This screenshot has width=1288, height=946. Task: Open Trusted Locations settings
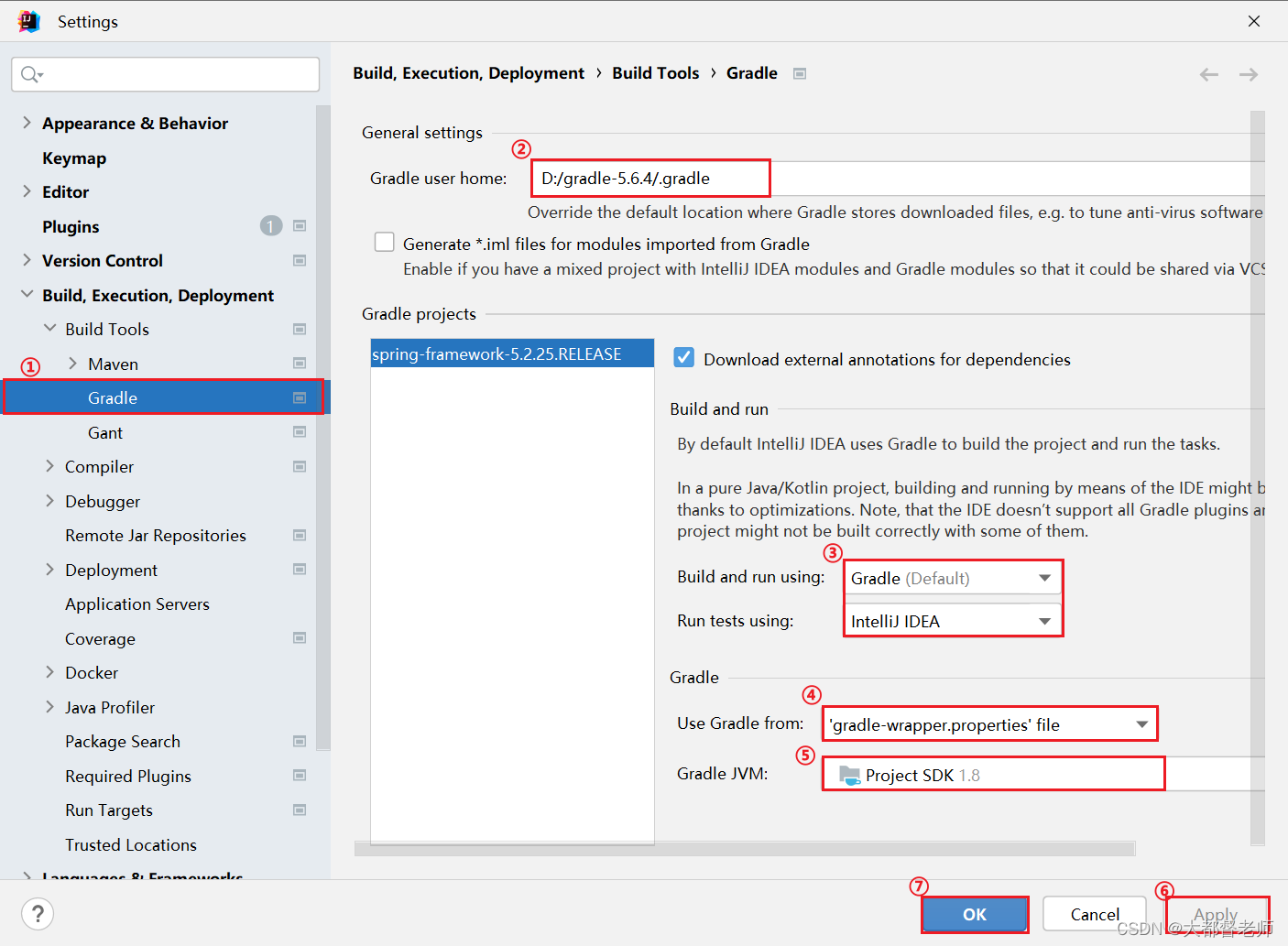coord(131,844)
